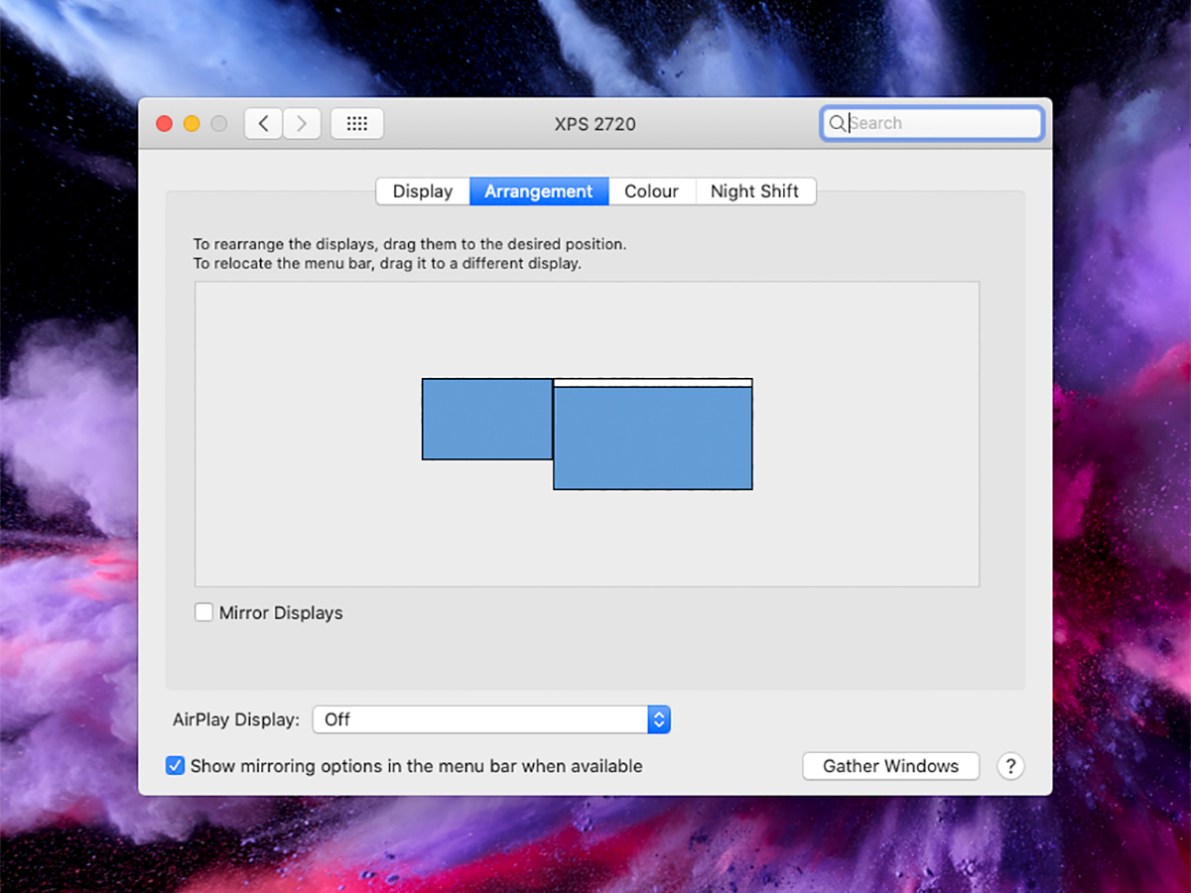Enable Mirror Displays

pos(204,612)
